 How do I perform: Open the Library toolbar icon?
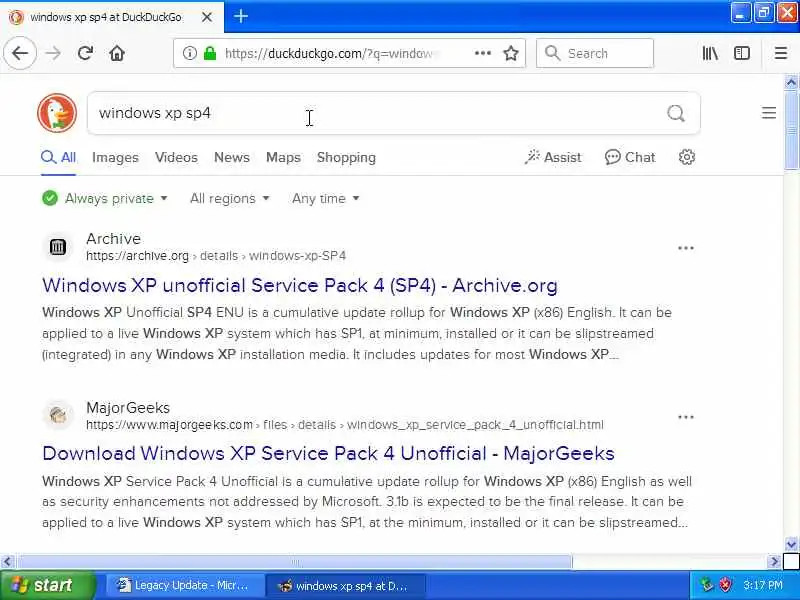point(710,53)
